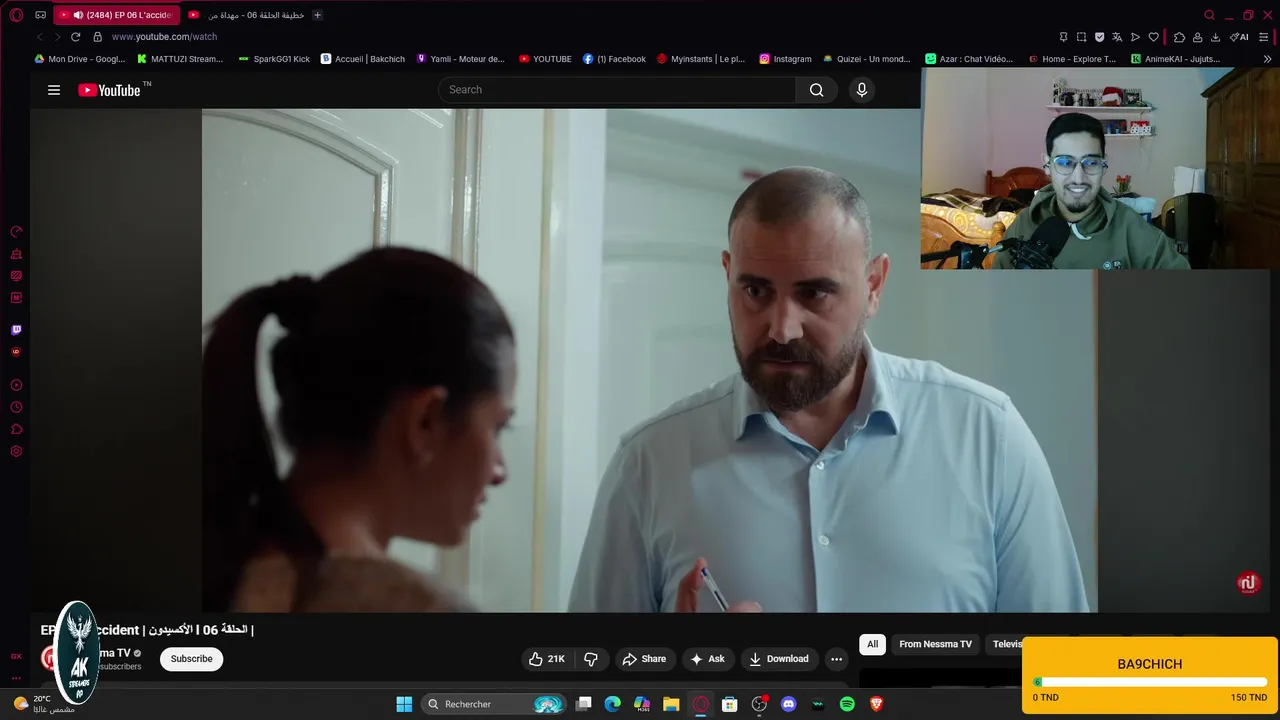The width and height of the screenshot is (1280, 720).
Task: Open a new browser tab
Action: point(318,15)
